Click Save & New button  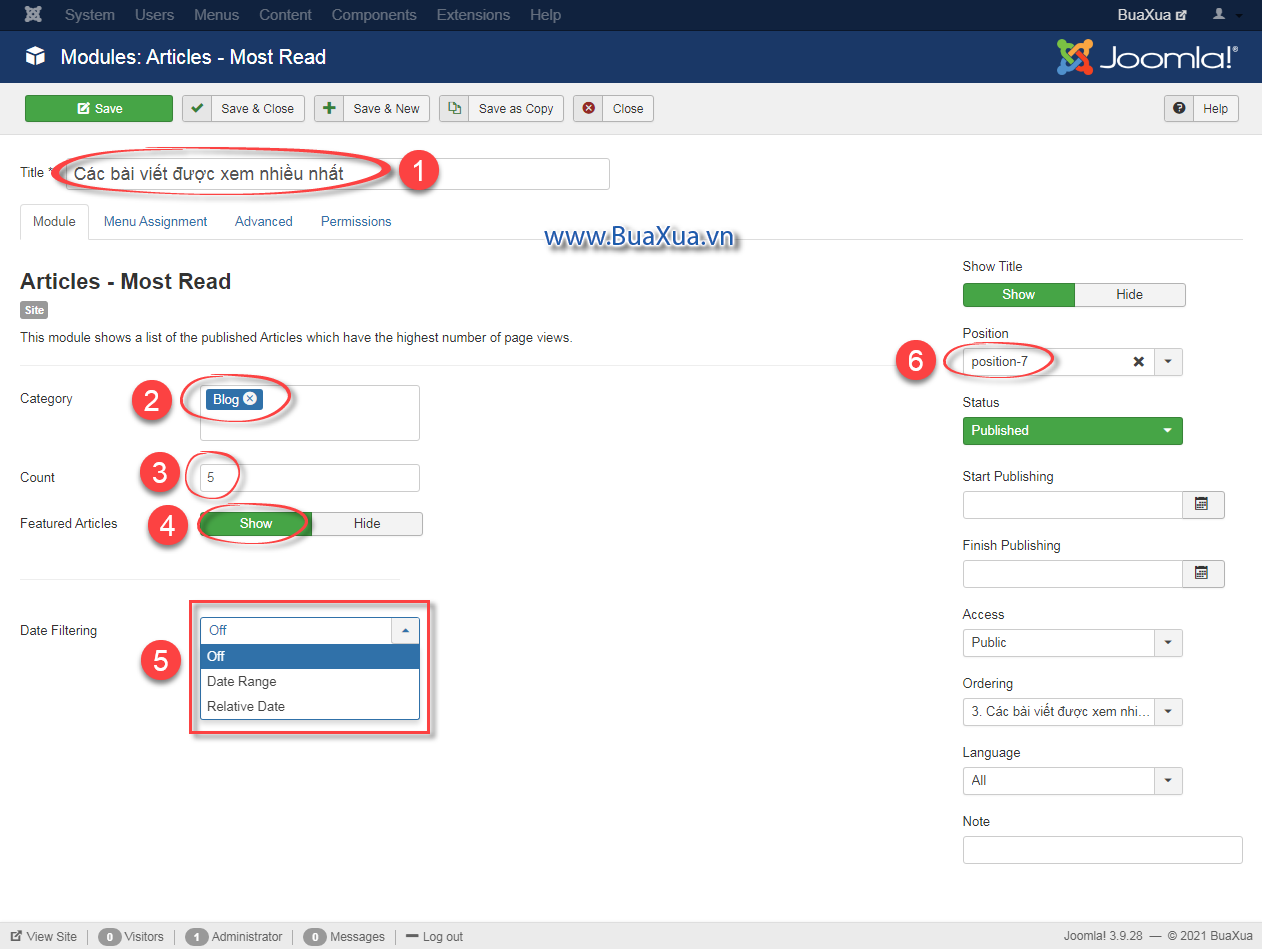pos(372,108)
